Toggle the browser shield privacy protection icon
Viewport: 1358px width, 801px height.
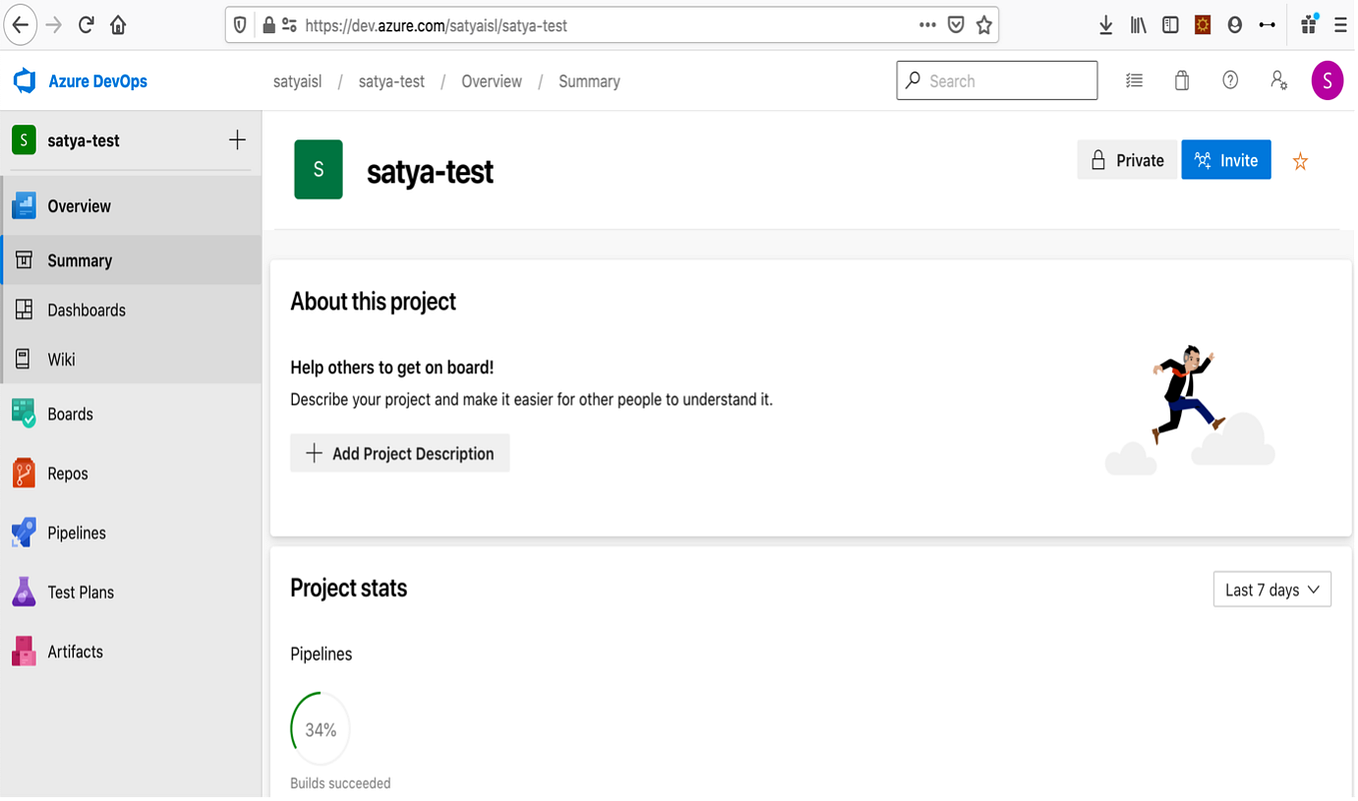click(239, 25)
